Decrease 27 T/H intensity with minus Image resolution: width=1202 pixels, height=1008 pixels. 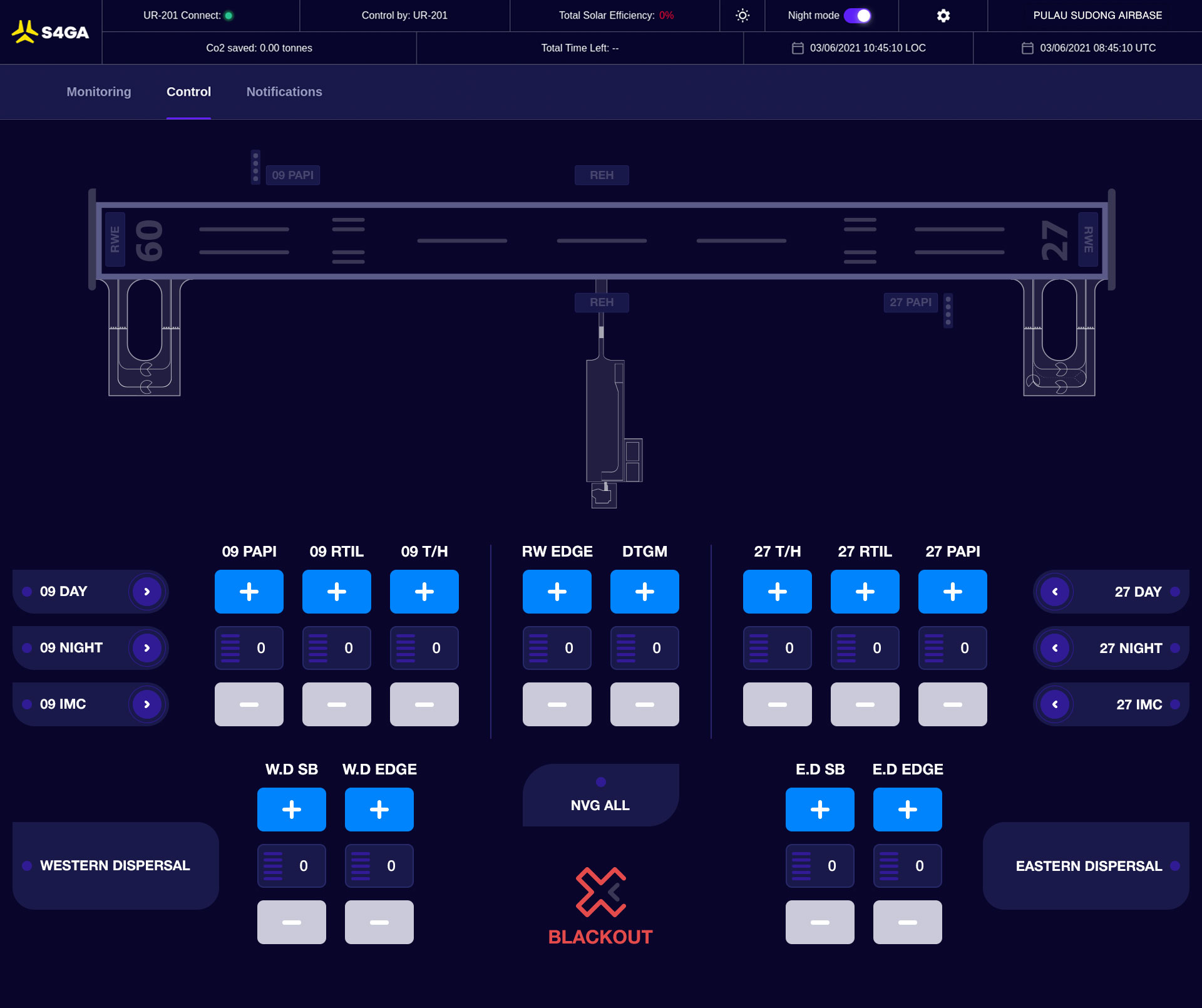click(778, 704)
